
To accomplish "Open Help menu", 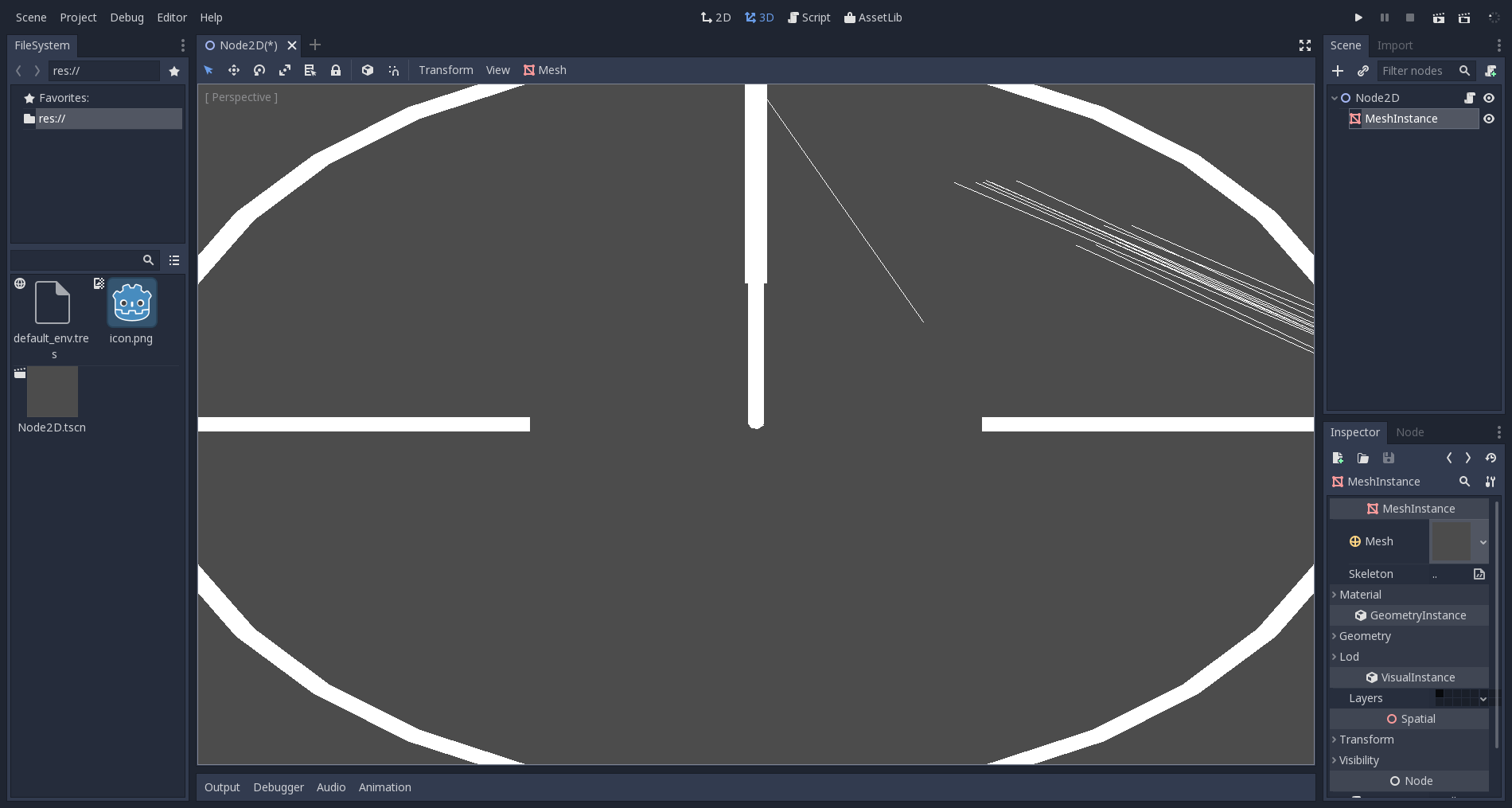I will pyautogui.click(x=211, y=18).
